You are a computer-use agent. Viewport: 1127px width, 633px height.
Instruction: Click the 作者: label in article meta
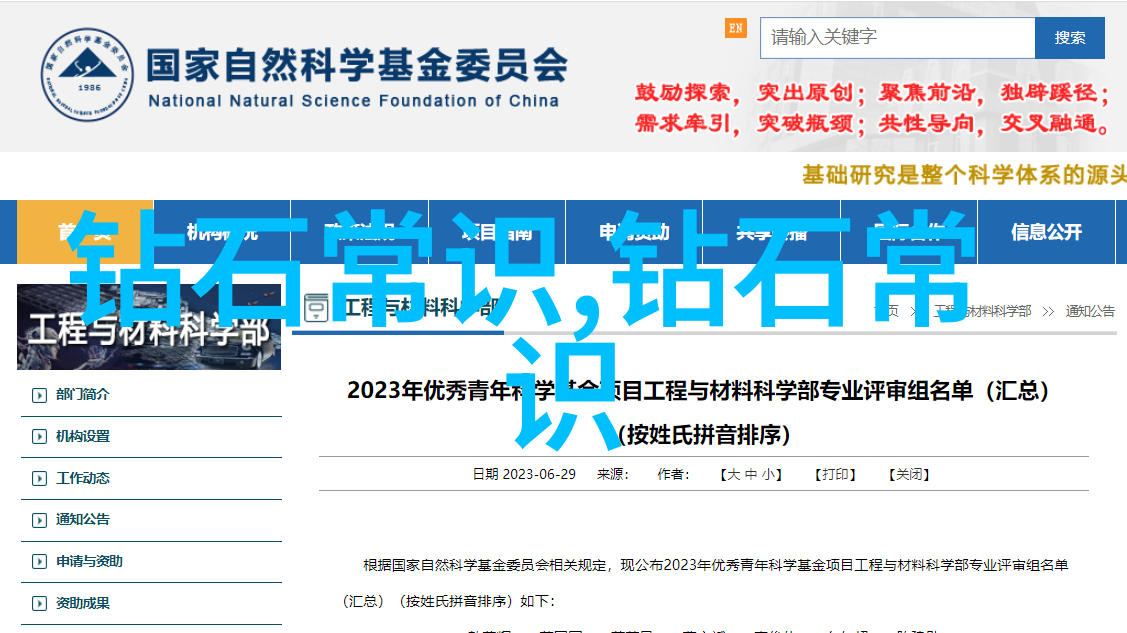click(673, 474)
